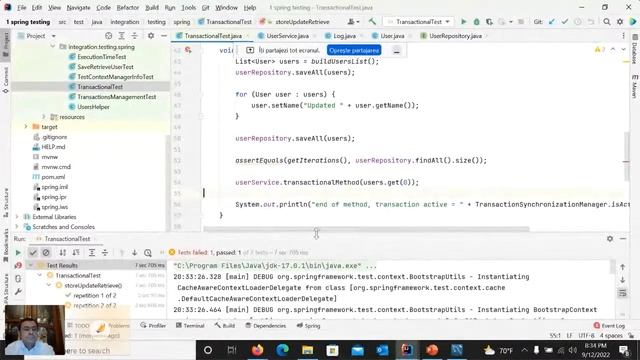640x360 pixels.
Task: Start debugging with the bug icon
Action: coord(476,22)
